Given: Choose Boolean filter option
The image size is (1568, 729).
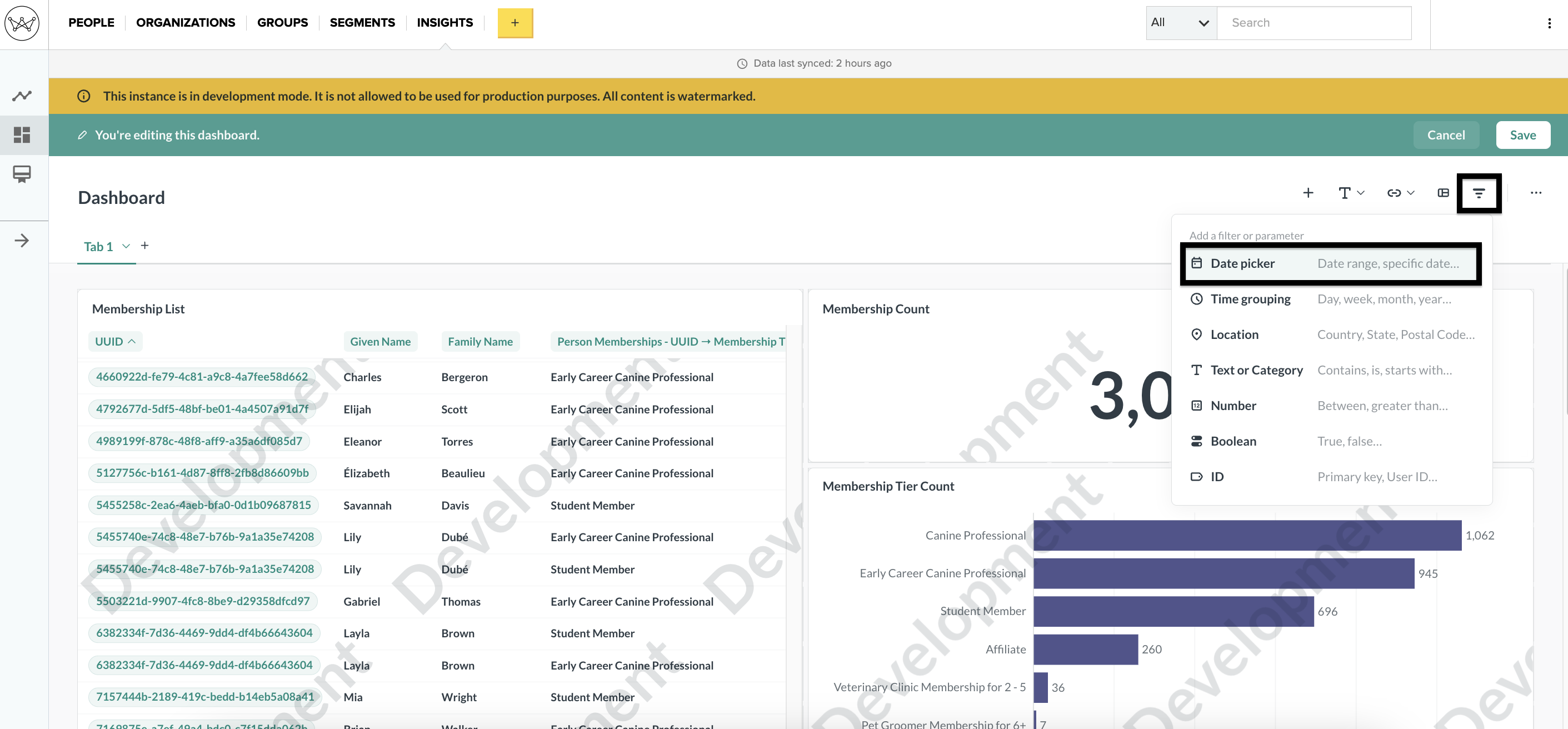Looking at the screenshot, I should pyautogui.click(x=1331, y=441).
